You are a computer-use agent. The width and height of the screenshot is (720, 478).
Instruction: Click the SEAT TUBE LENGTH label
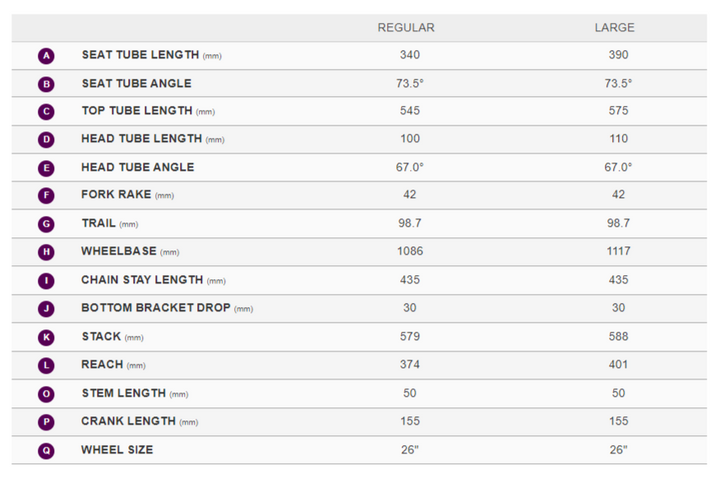[141, 55]
